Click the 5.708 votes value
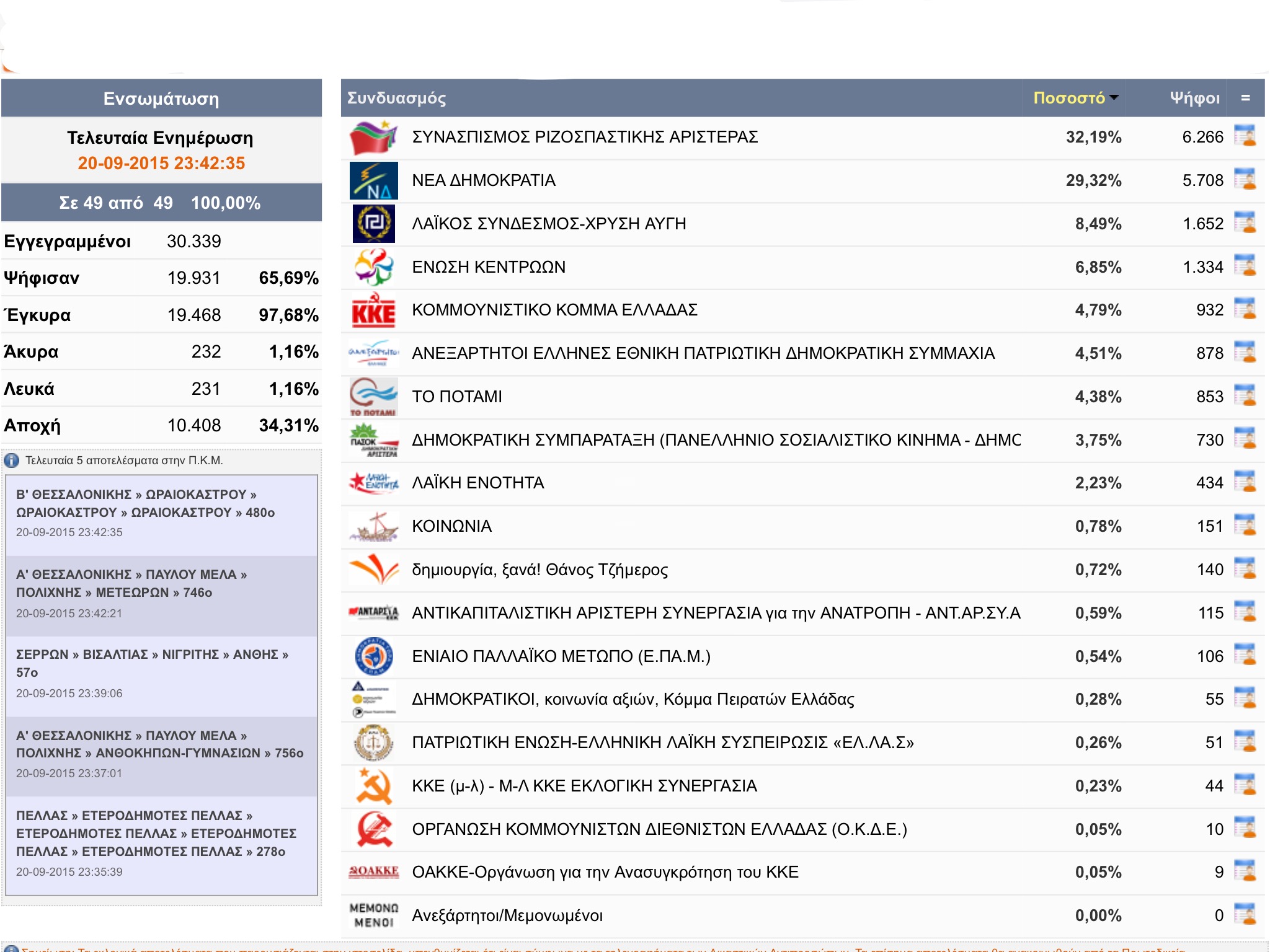 pos(1202,180)
